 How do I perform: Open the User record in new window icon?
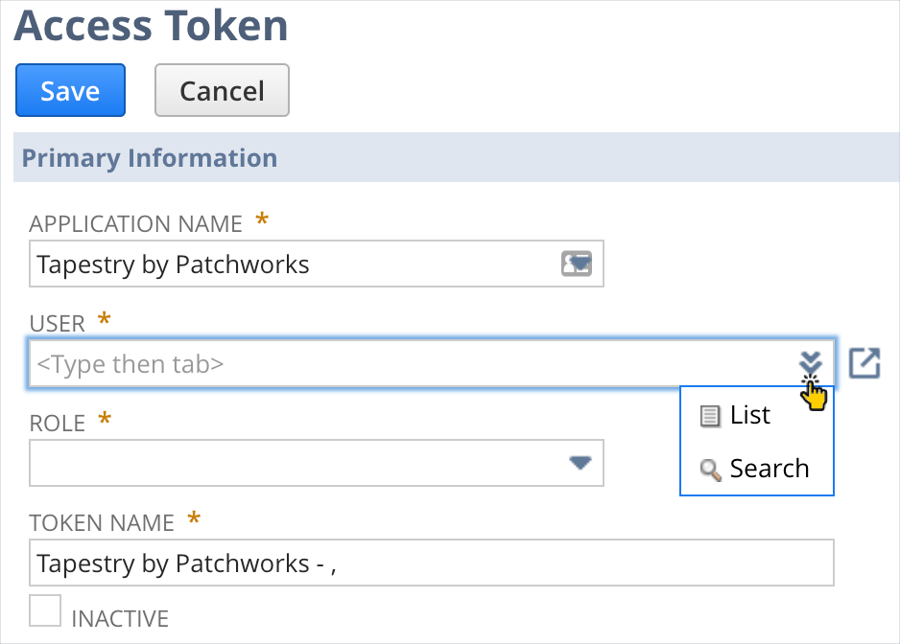pyautogui.click(x=864, y=363)
